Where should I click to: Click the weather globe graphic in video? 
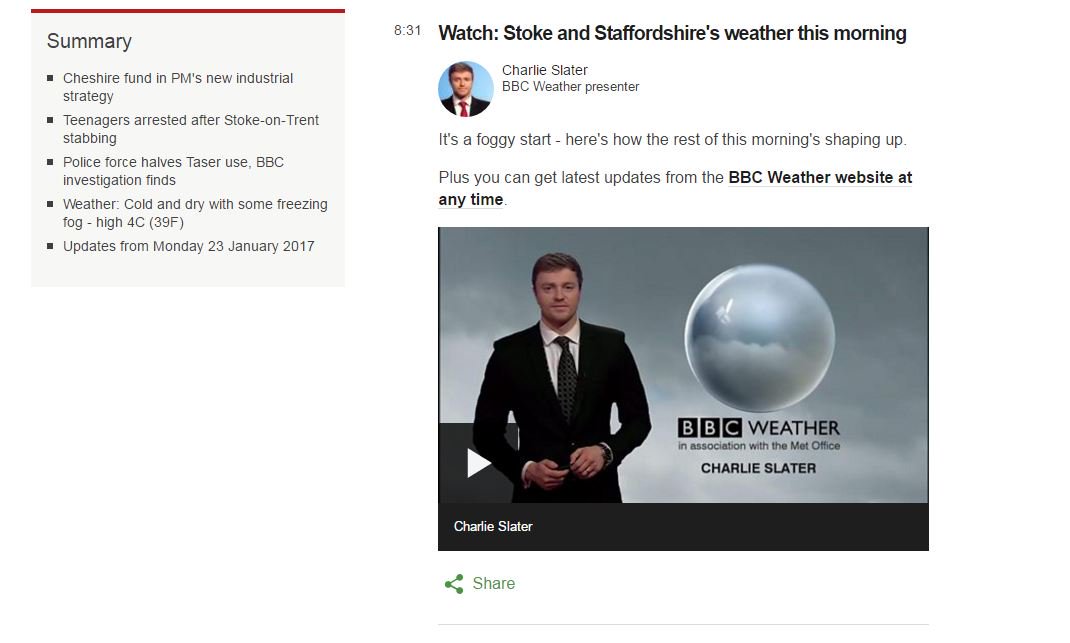click(760, 338)
